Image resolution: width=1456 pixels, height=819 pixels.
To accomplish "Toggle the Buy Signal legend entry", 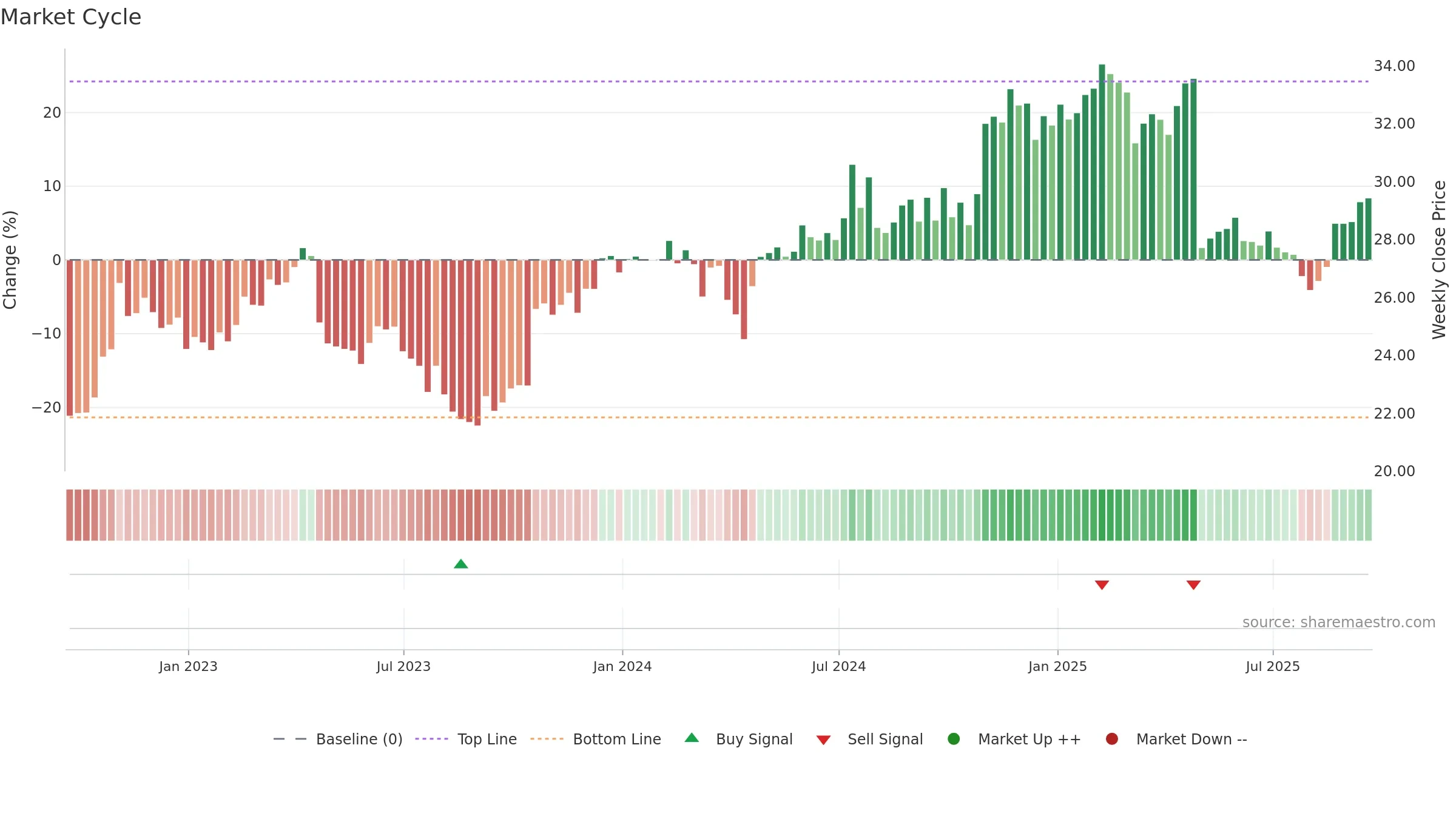I will point(738,739).
